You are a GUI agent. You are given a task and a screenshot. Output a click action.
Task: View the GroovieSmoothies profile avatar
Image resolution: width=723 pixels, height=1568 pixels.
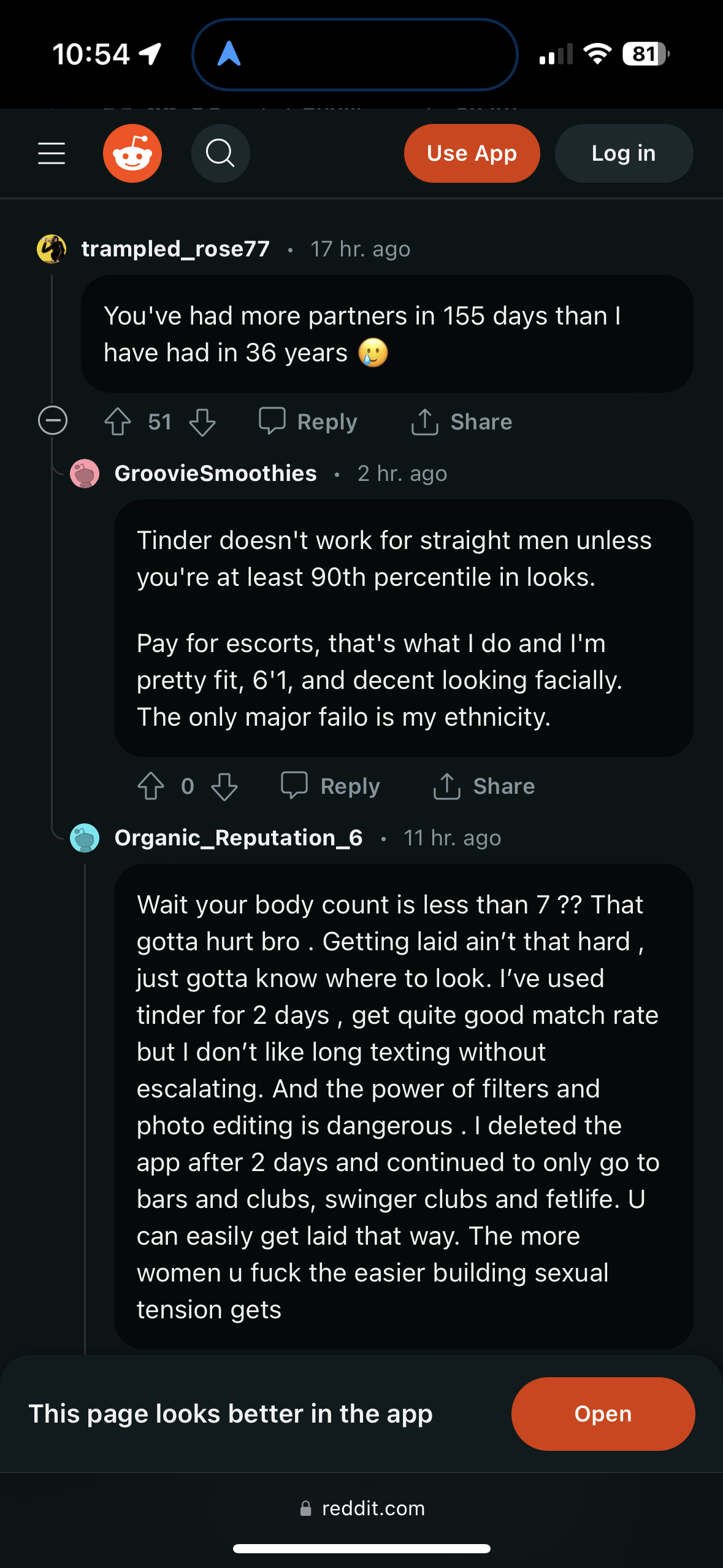pyautogui.click(x=85, y=474)
